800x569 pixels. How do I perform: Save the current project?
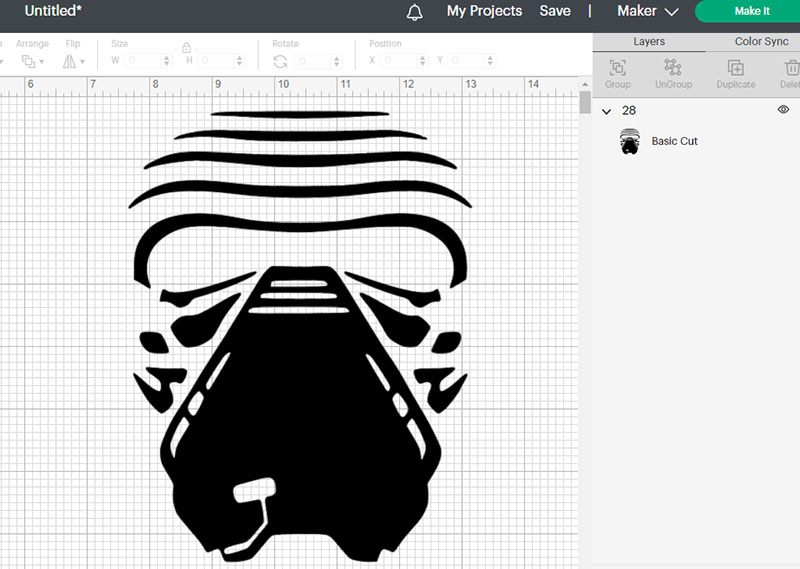pos(555,11)
